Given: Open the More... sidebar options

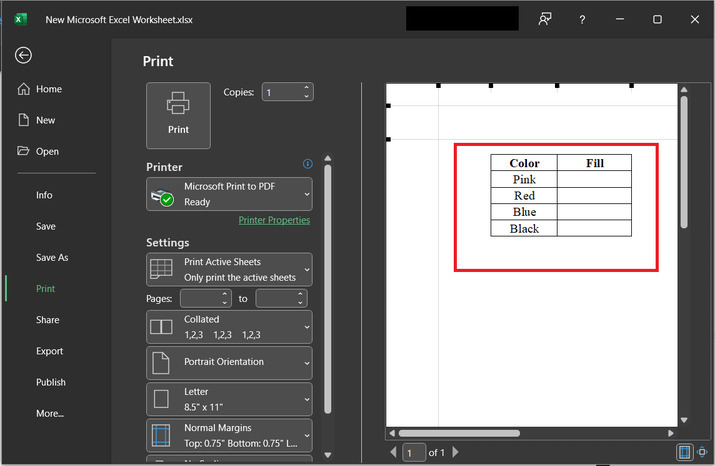Looking at the screenshot, I should [50, 414].
